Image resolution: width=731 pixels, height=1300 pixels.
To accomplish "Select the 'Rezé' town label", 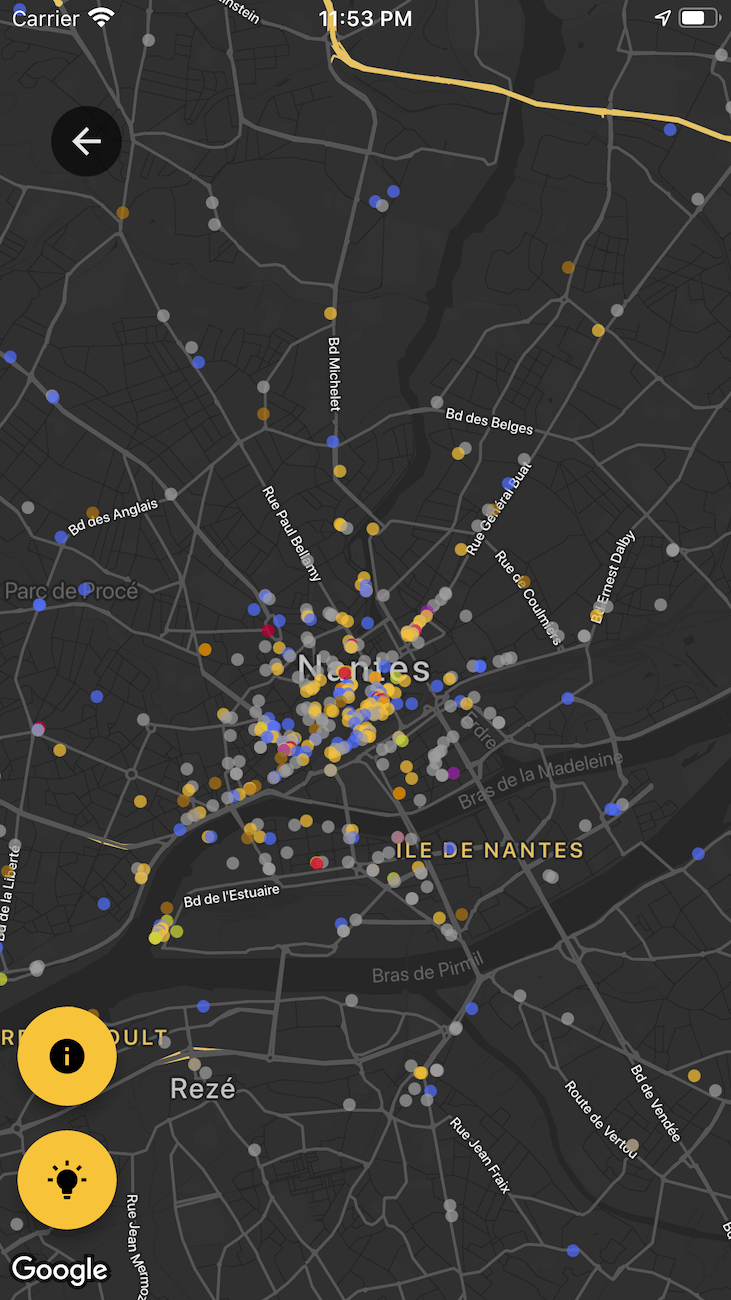I will (203, 1088).
